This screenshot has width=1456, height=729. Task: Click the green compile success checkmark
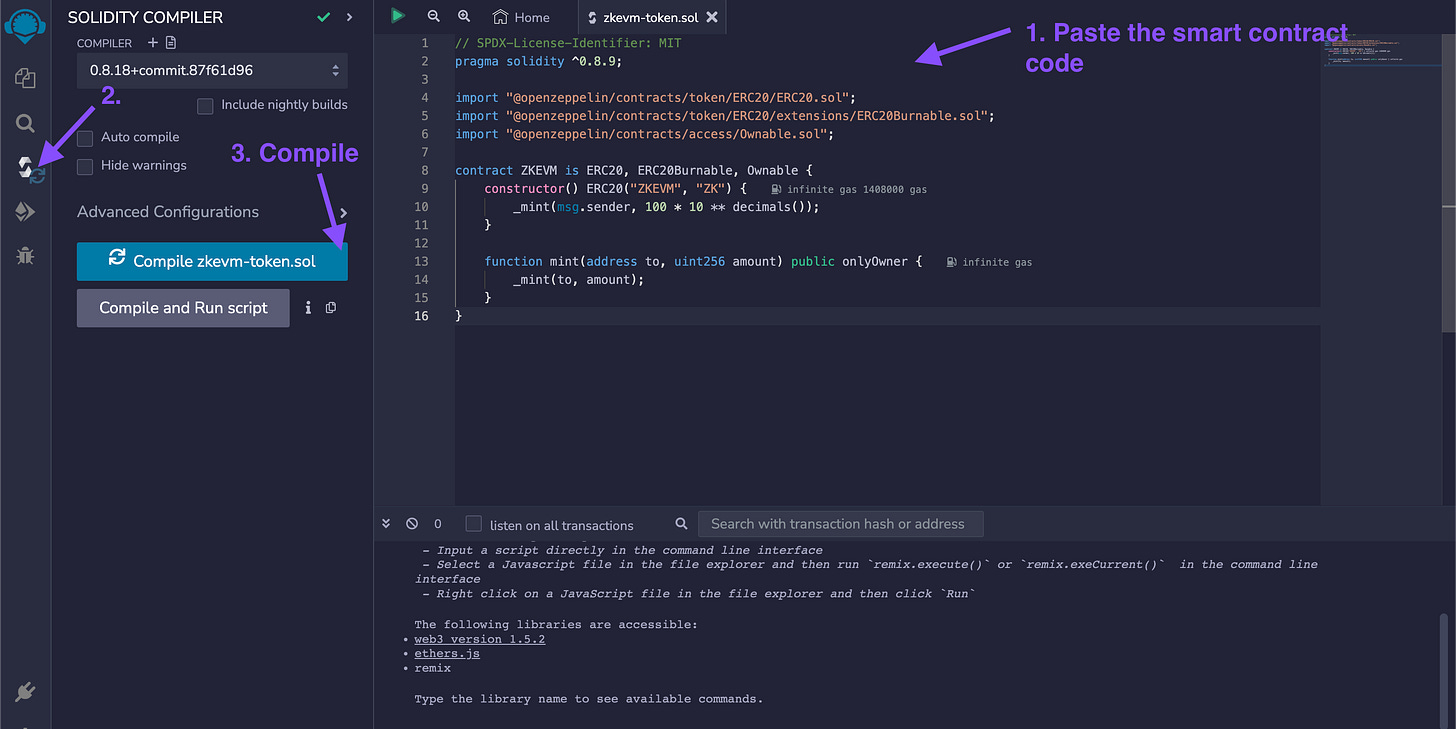[x=323, y=17]
